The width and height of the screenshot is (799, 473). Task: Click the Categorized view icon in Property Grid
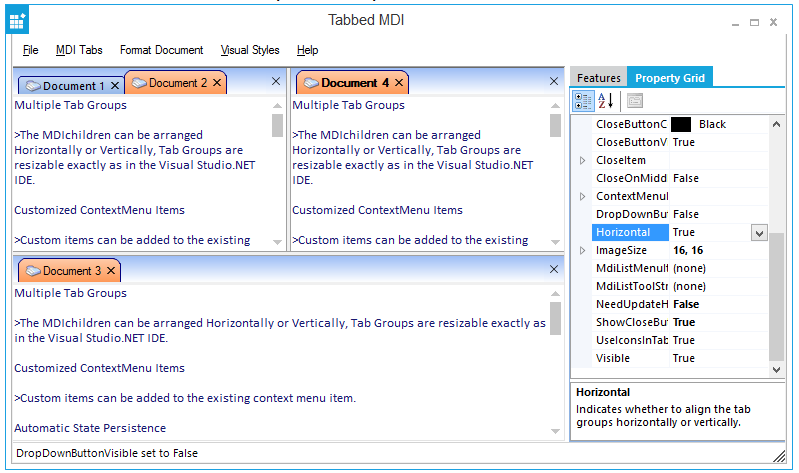click(583, 100)
